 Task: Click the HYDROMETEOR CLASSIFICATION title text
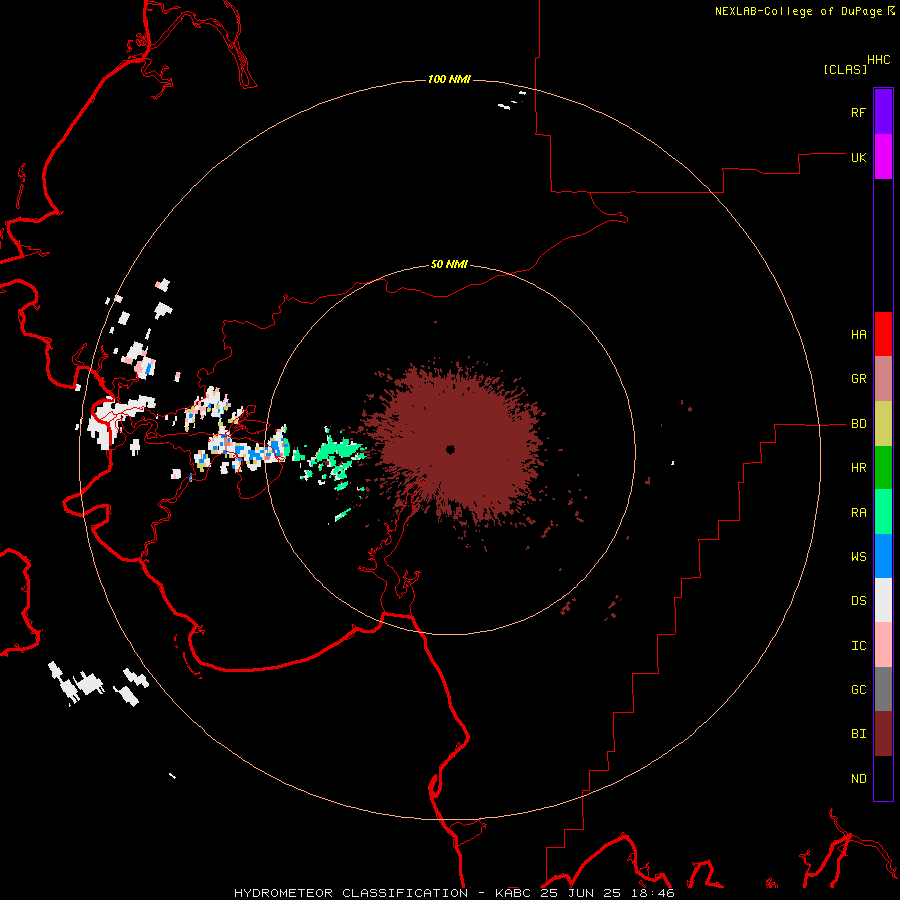(351, 893)
